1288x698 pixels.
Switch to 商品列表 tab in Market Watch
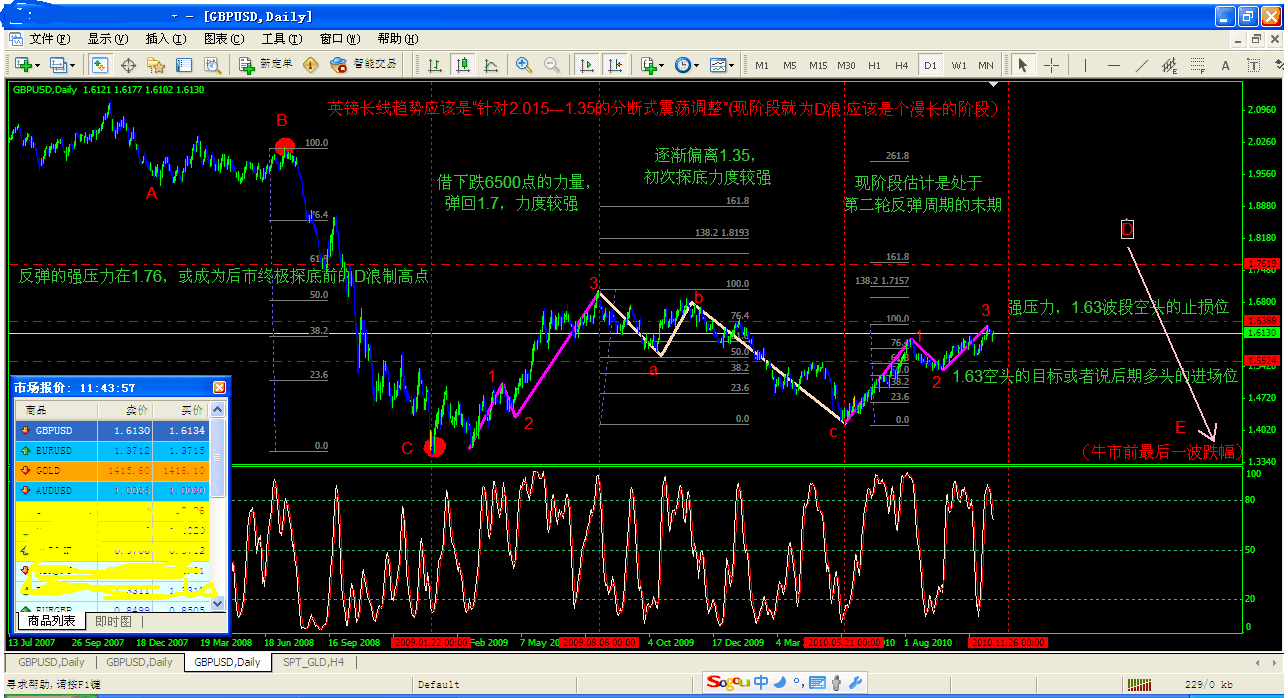tap(50, 621)
